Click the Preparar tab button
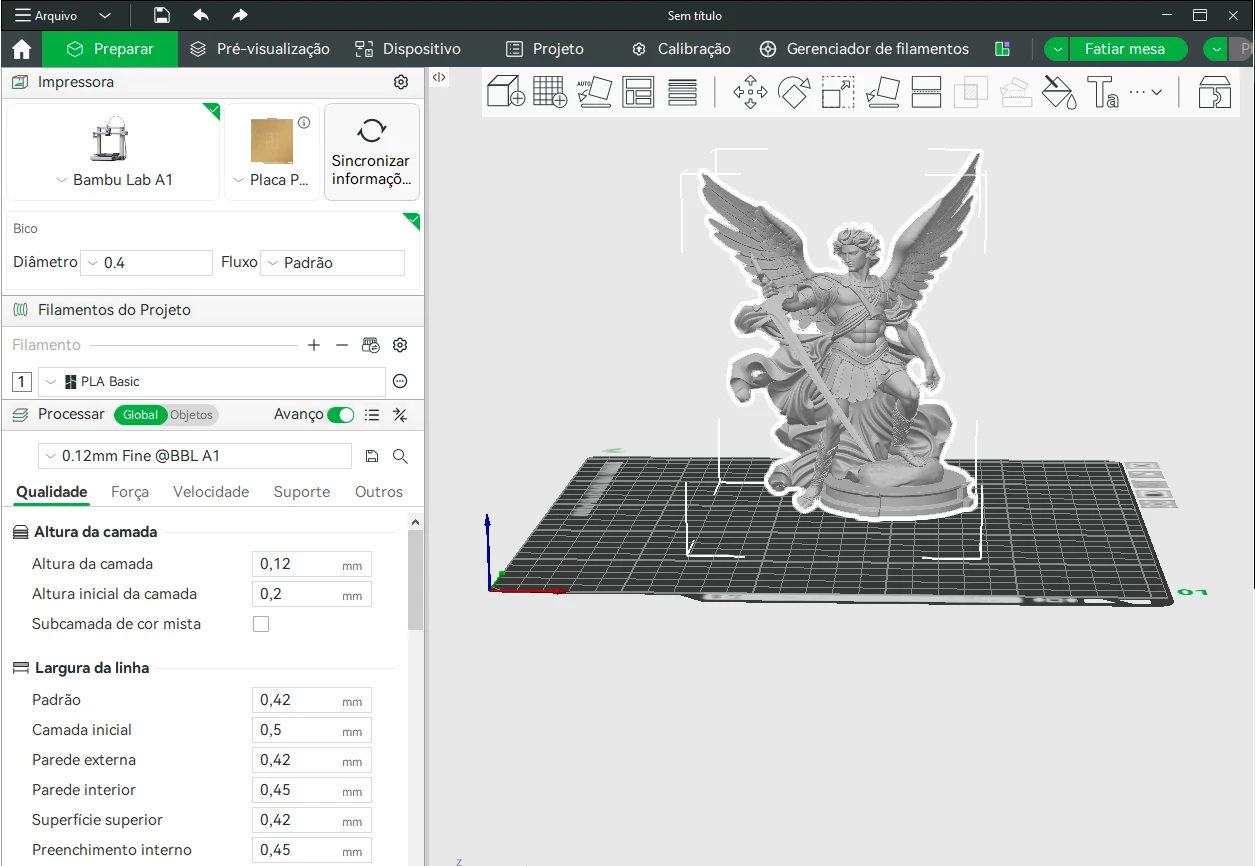This screenshot has height=866, width=1255. coord(109,49)
